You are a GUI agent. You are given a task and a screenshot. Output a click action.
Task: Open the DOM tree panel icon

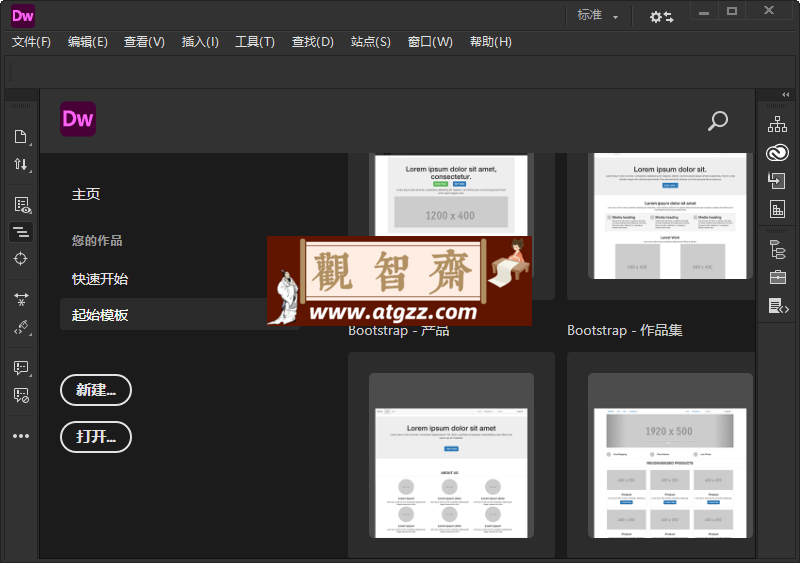click(778, 250)
